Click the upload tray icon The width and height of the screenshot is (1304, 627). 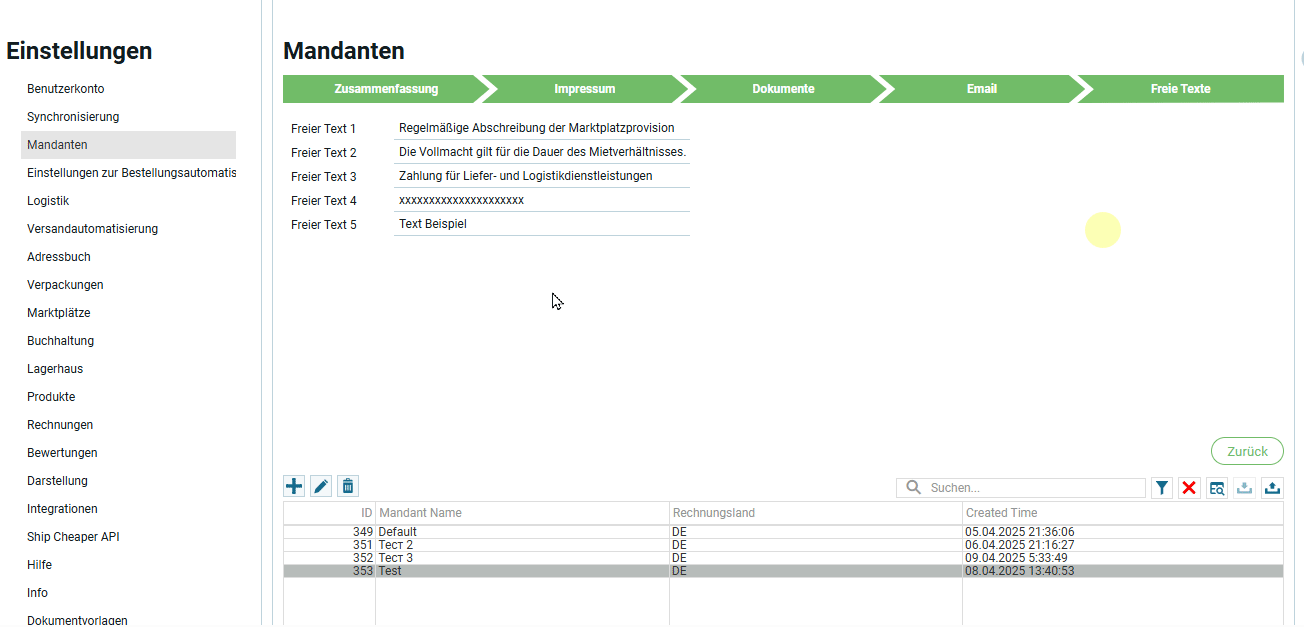pyautogui.click(x=1272, y=488)
